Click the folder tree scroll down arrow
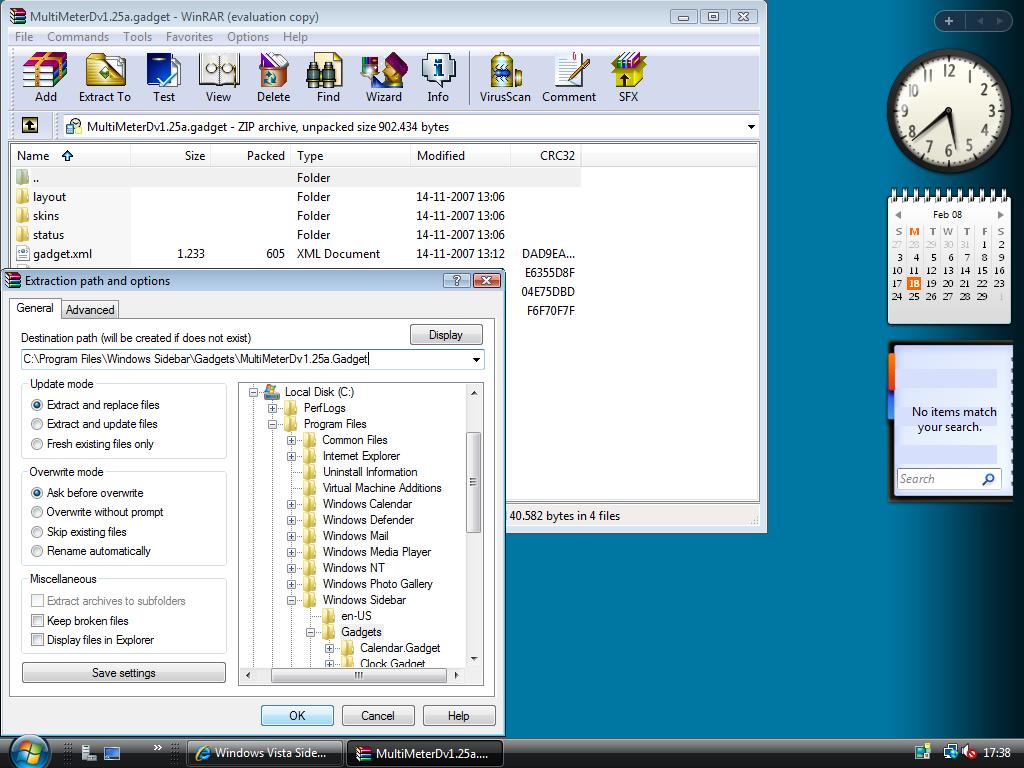The image size is (1024, 768). click(x=473, y=659)
